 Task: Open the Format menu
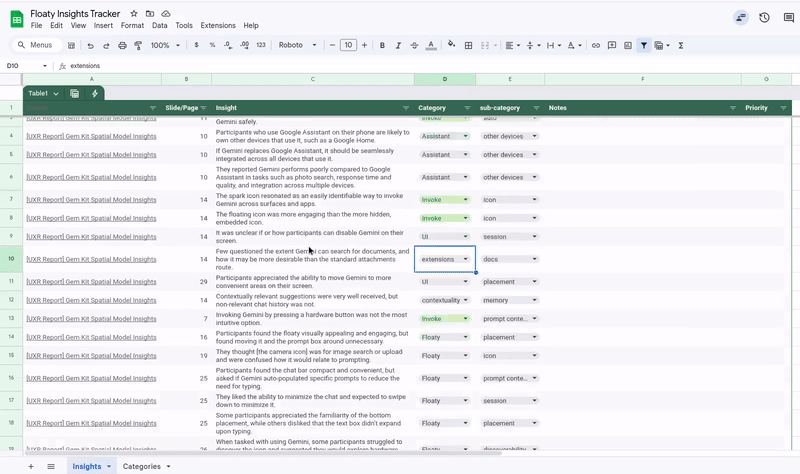tap(132, 26)
